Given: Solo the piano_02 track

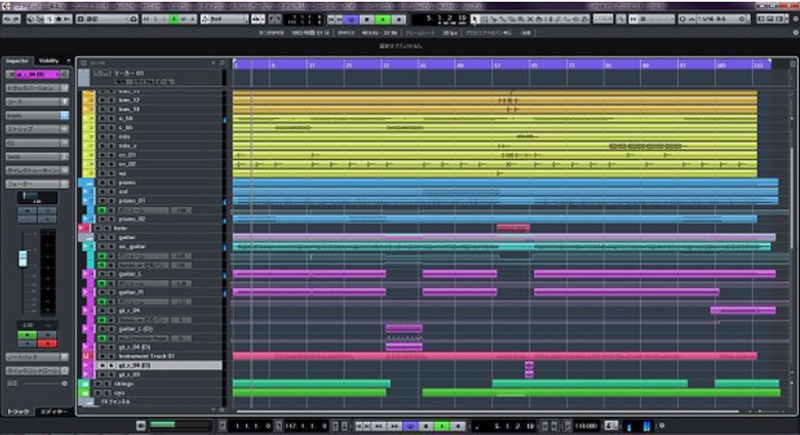Looking at the screenshot, I should (111, 219).
